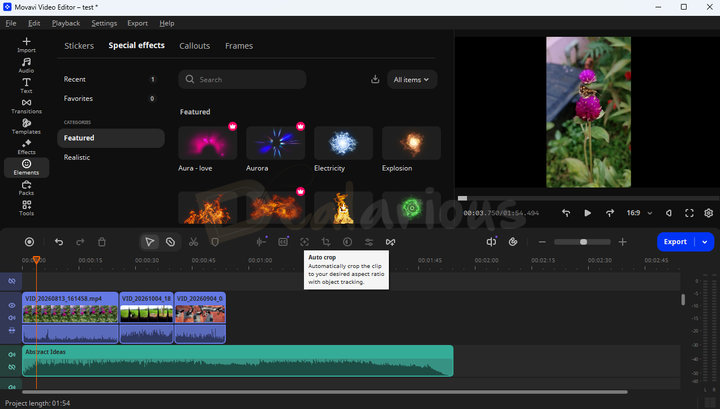The width and height of the screenshot is (720, 409).
Task: Split the clip with scissors icon
Action: (193, 242)
